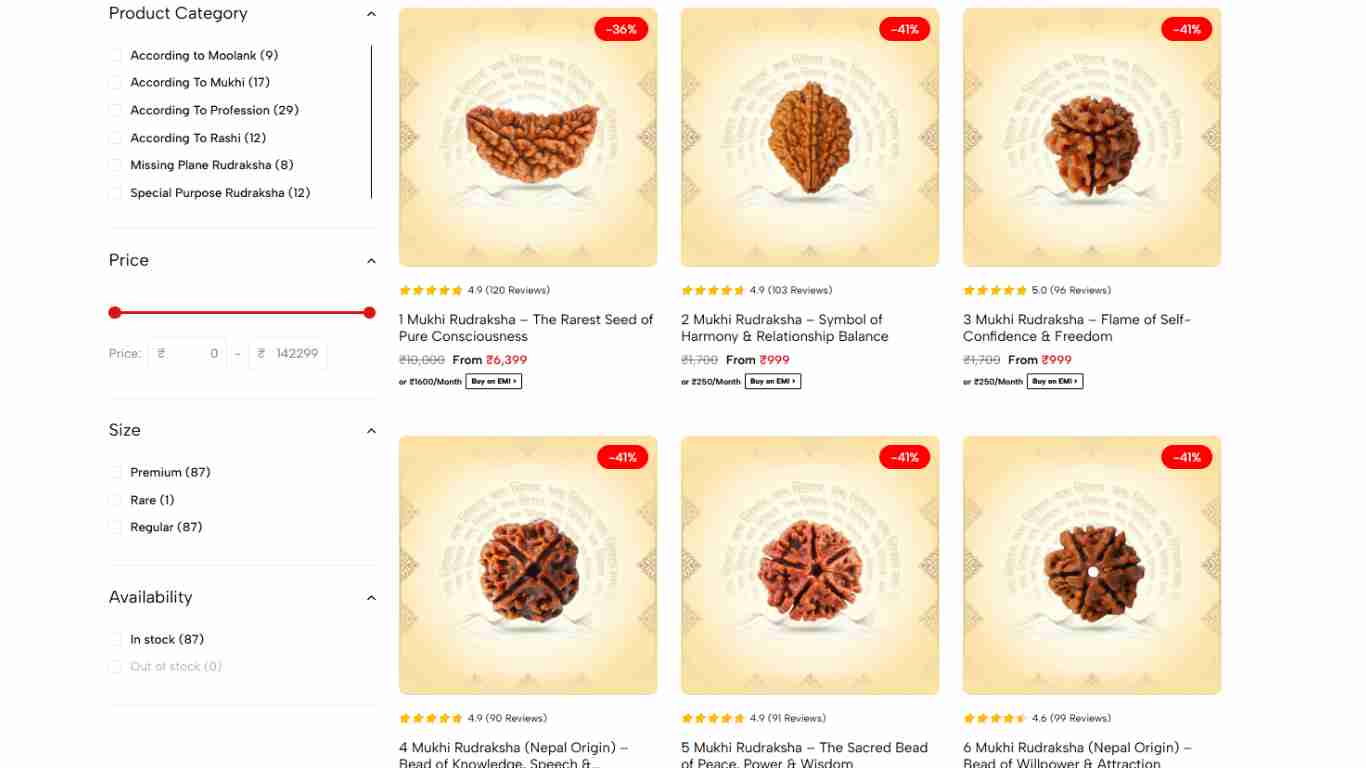Click star rating of 6 Mukhi Rudraksha

pos(995,718)
